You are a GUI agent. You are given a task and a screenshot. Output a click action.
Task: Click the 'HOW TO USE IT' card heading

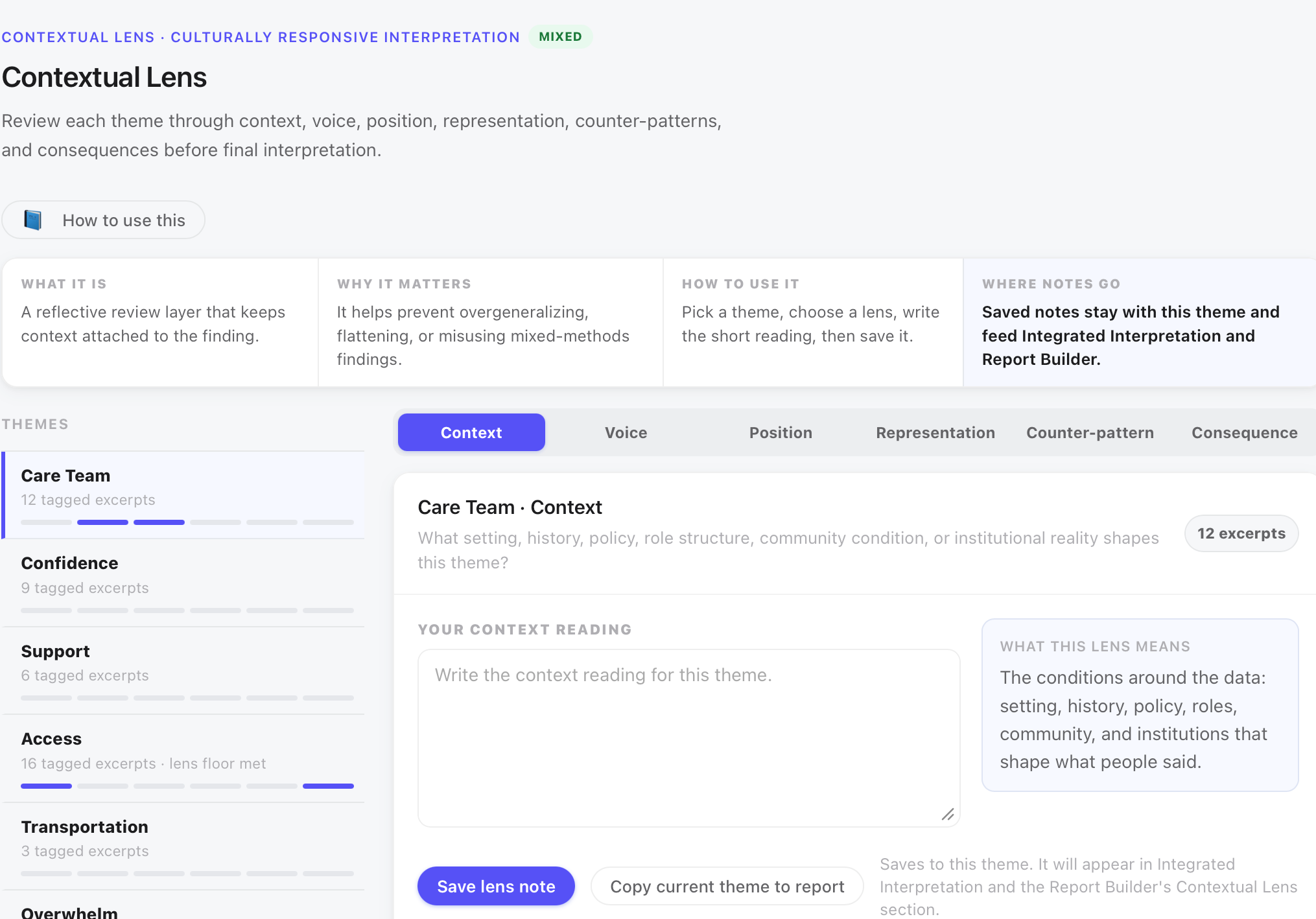(740, 284)
